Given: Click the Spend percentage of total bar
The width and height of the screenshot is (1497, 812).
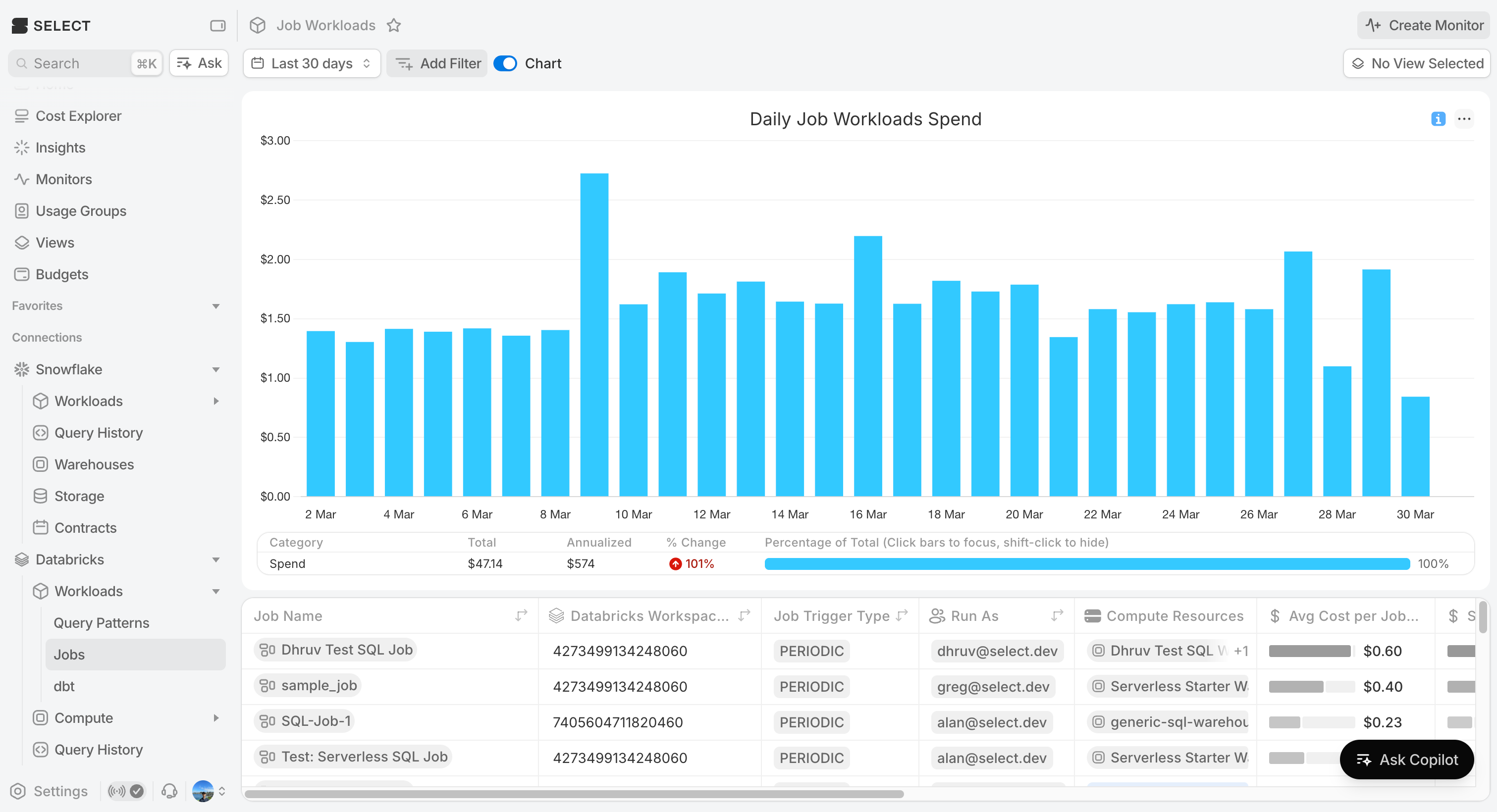Looking at the screenshot, I should tap(1087, 563).
